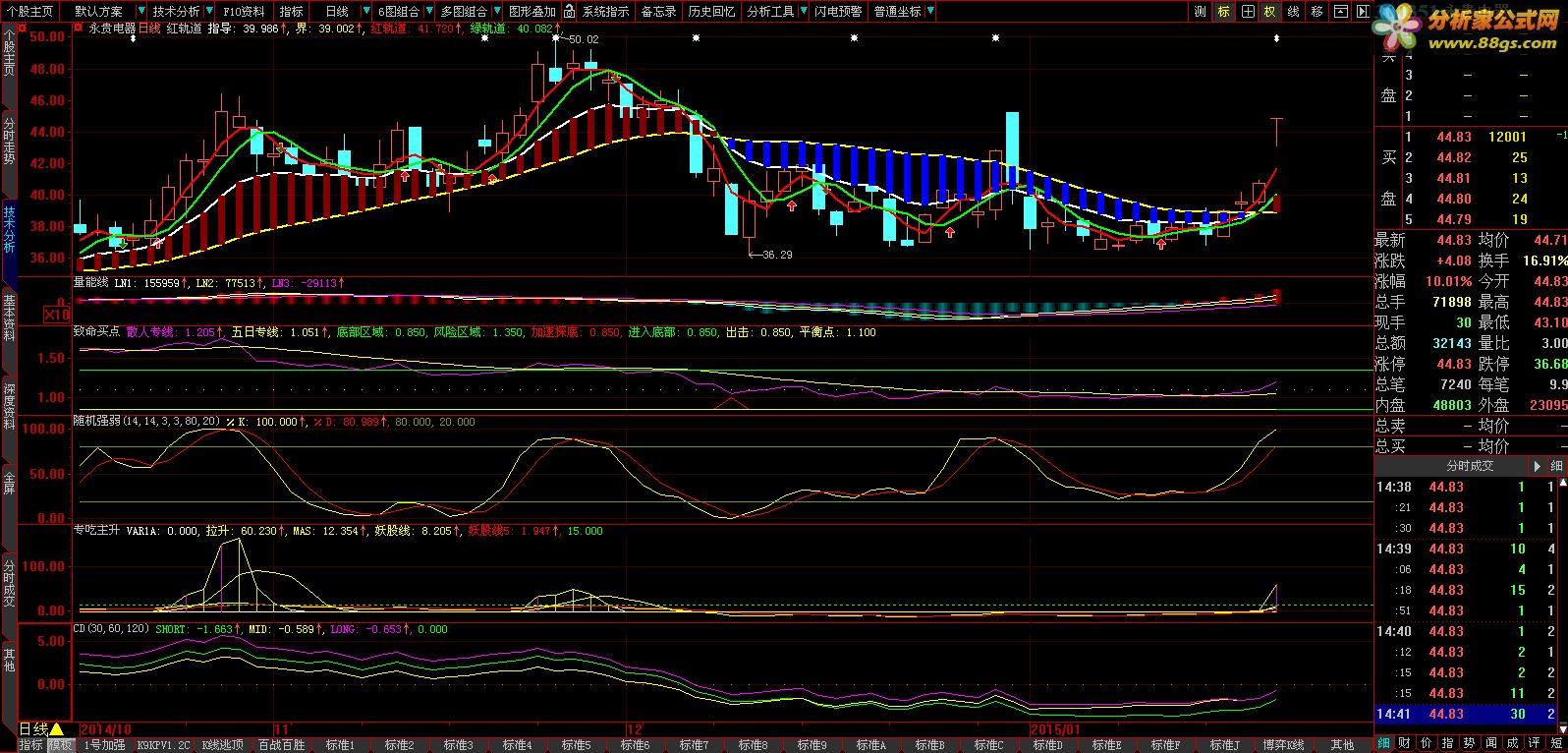Collapse the right info panel icon

(x=1362, y=12)
